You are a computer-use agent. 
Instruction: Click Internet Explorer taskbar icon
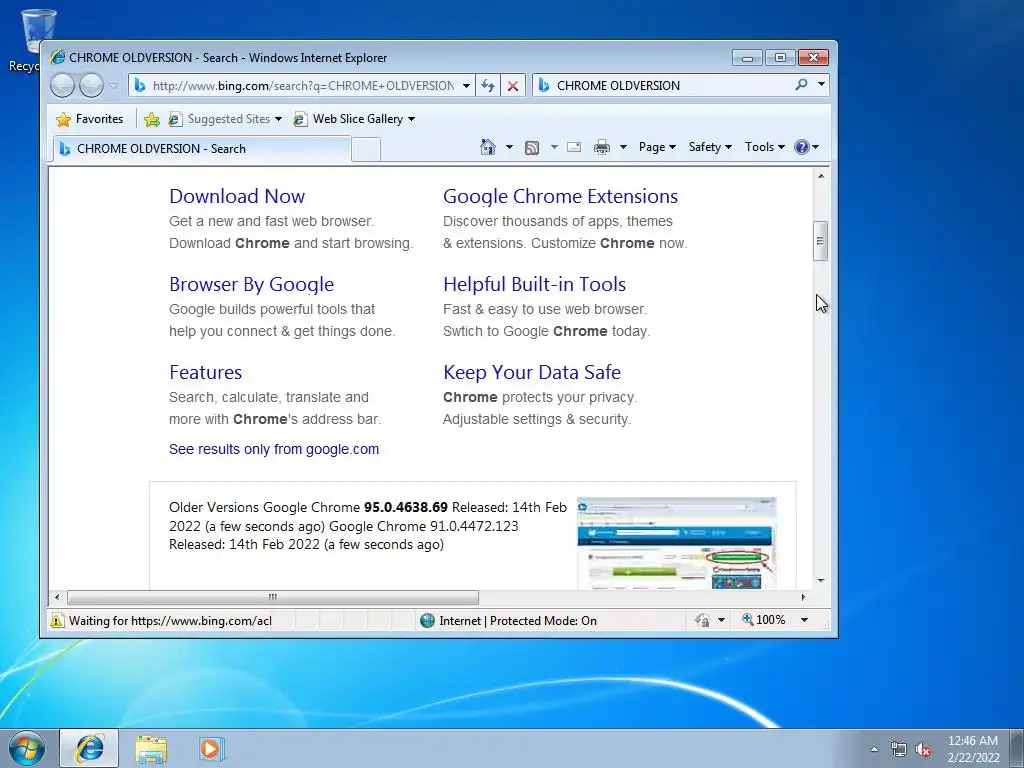tap(89, 748)
